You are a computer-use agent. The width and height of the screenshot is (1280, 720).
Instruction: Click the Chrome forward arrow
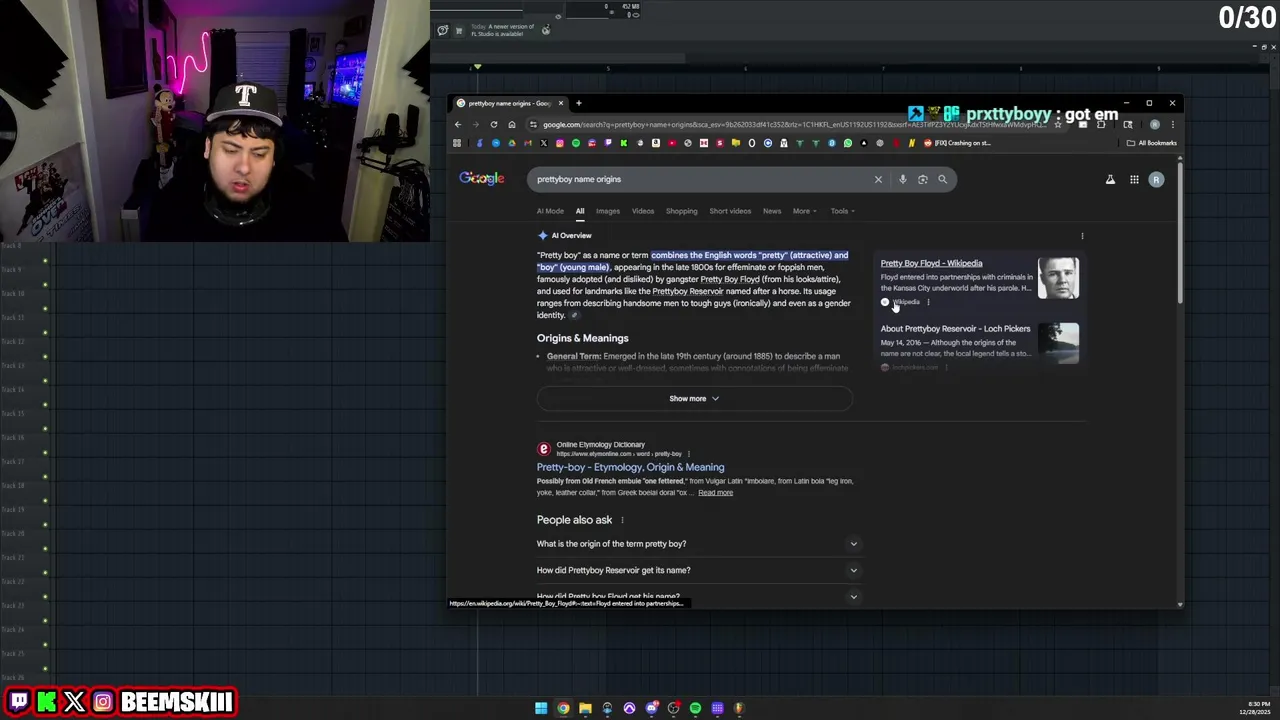coord(475,125)
